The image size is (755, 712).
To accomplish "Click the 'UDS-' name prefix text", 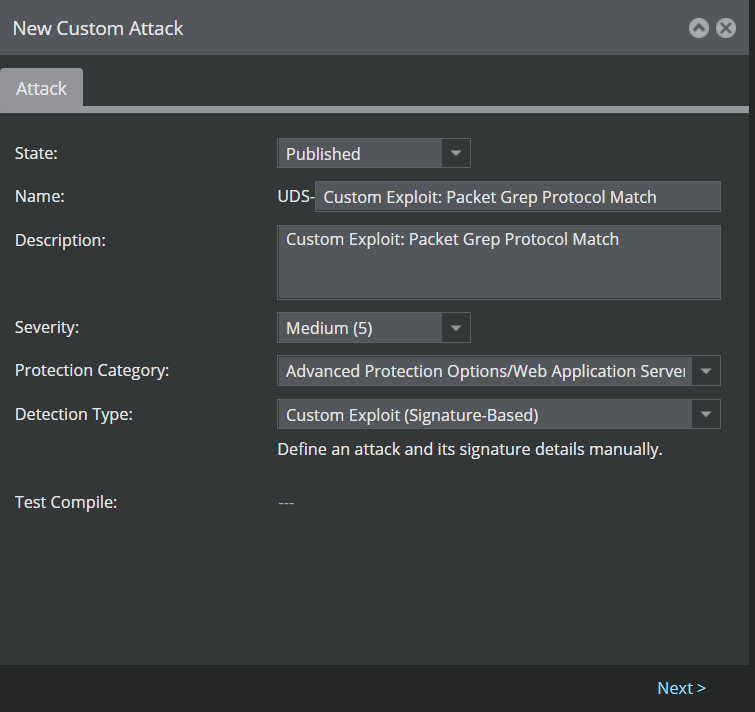I will click(296, 196).
